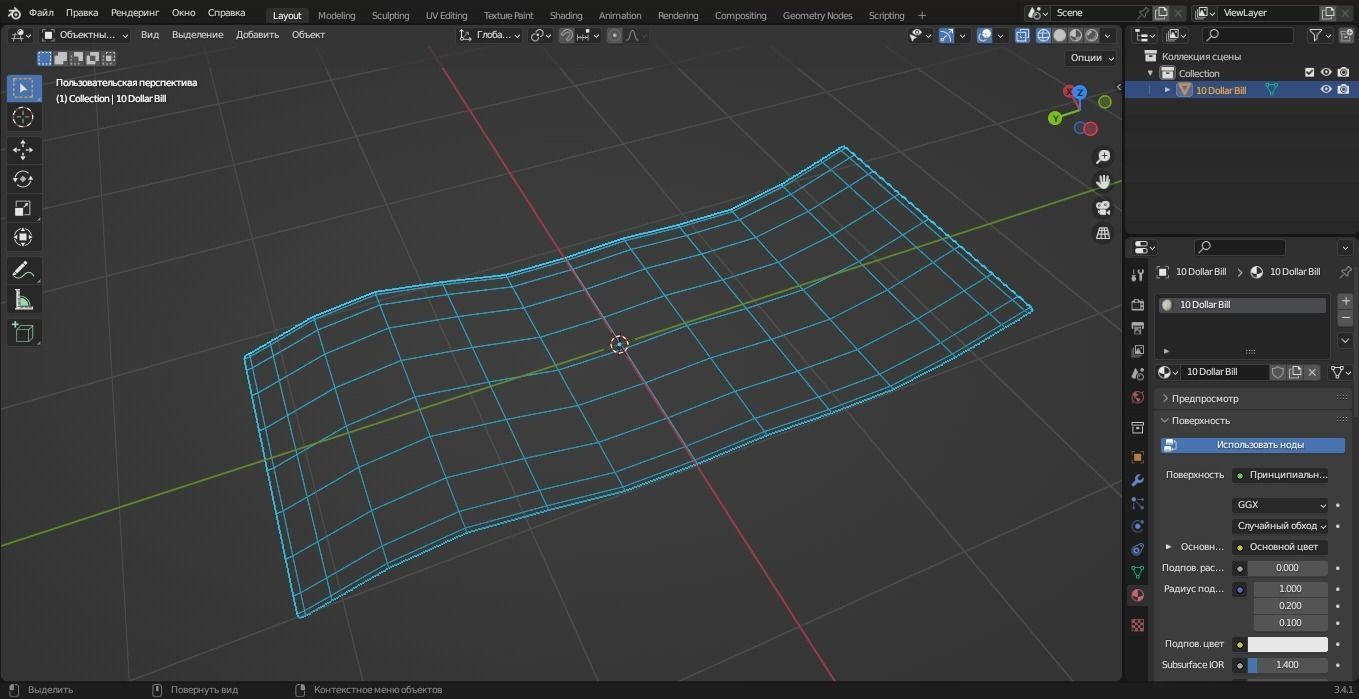Click the viewport pan hand icon
The image size is (1359, 699).
[x=1103, y=182]
